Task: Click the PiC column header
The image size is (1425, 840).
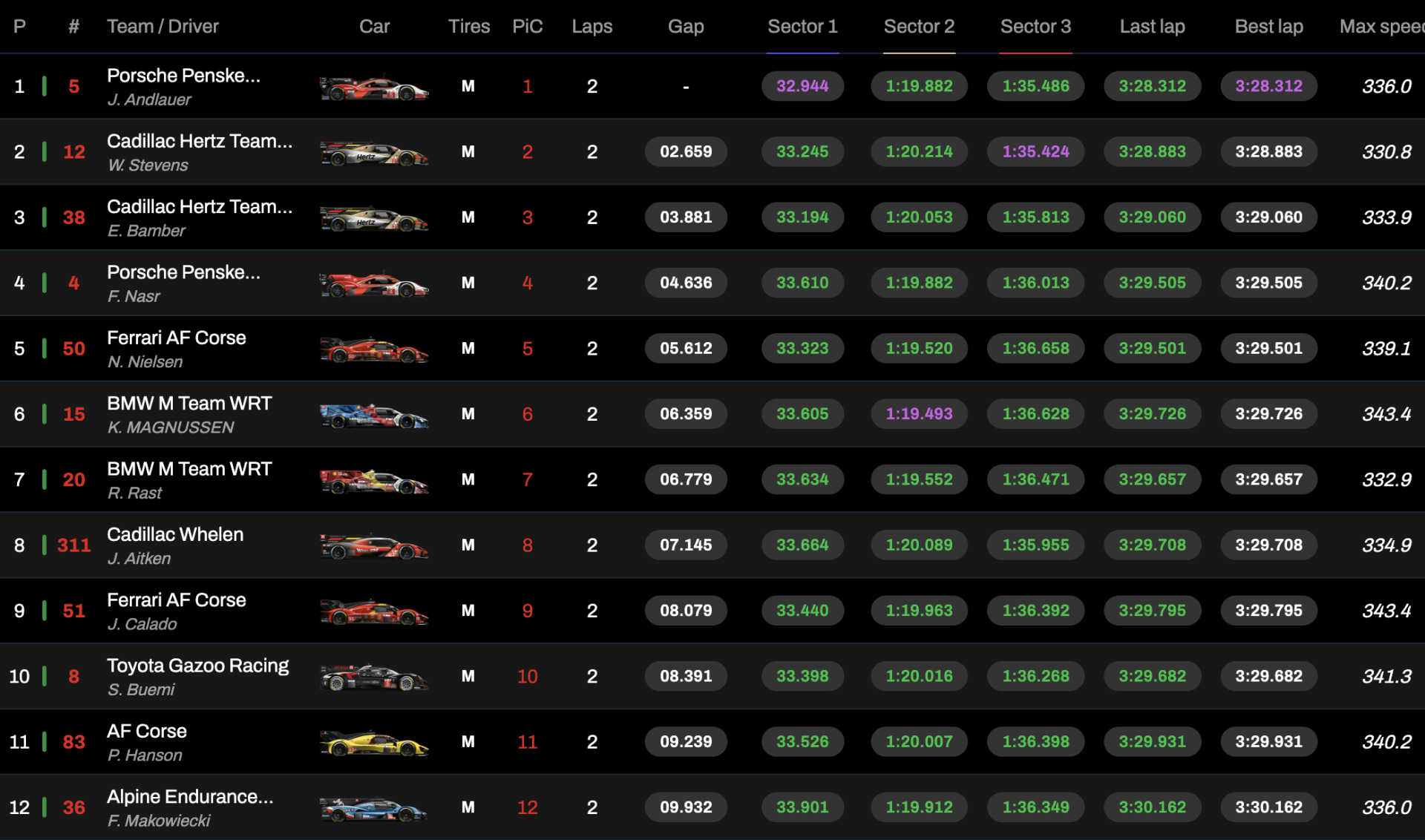Action: [527, 27]
